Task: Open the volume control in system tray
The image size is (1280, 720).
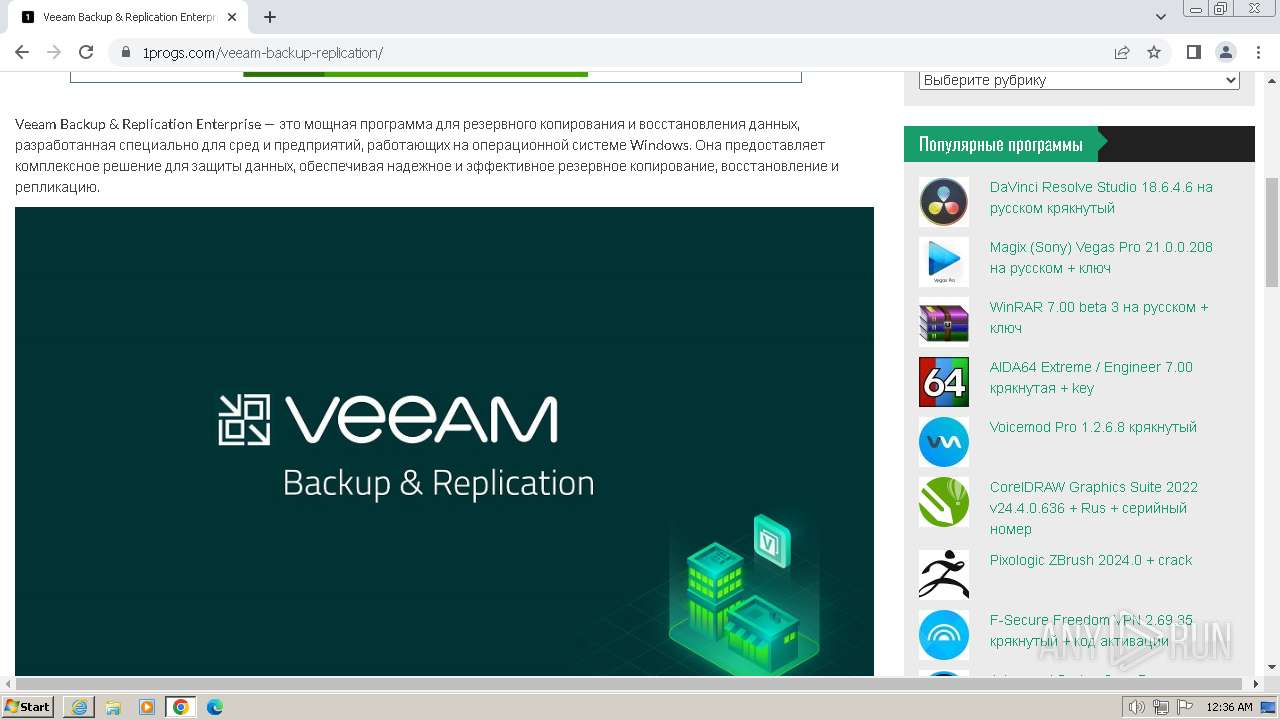Action: tap(1137, 707)
